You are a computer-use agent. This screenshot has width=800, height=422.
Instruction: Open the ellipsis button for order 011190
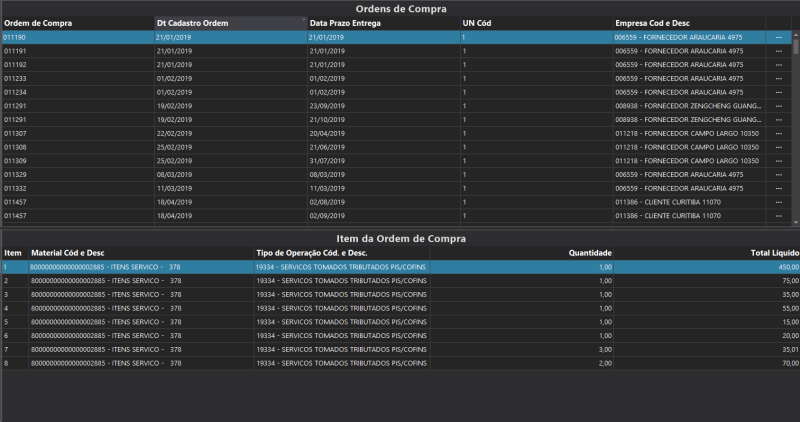pos(778,37)
